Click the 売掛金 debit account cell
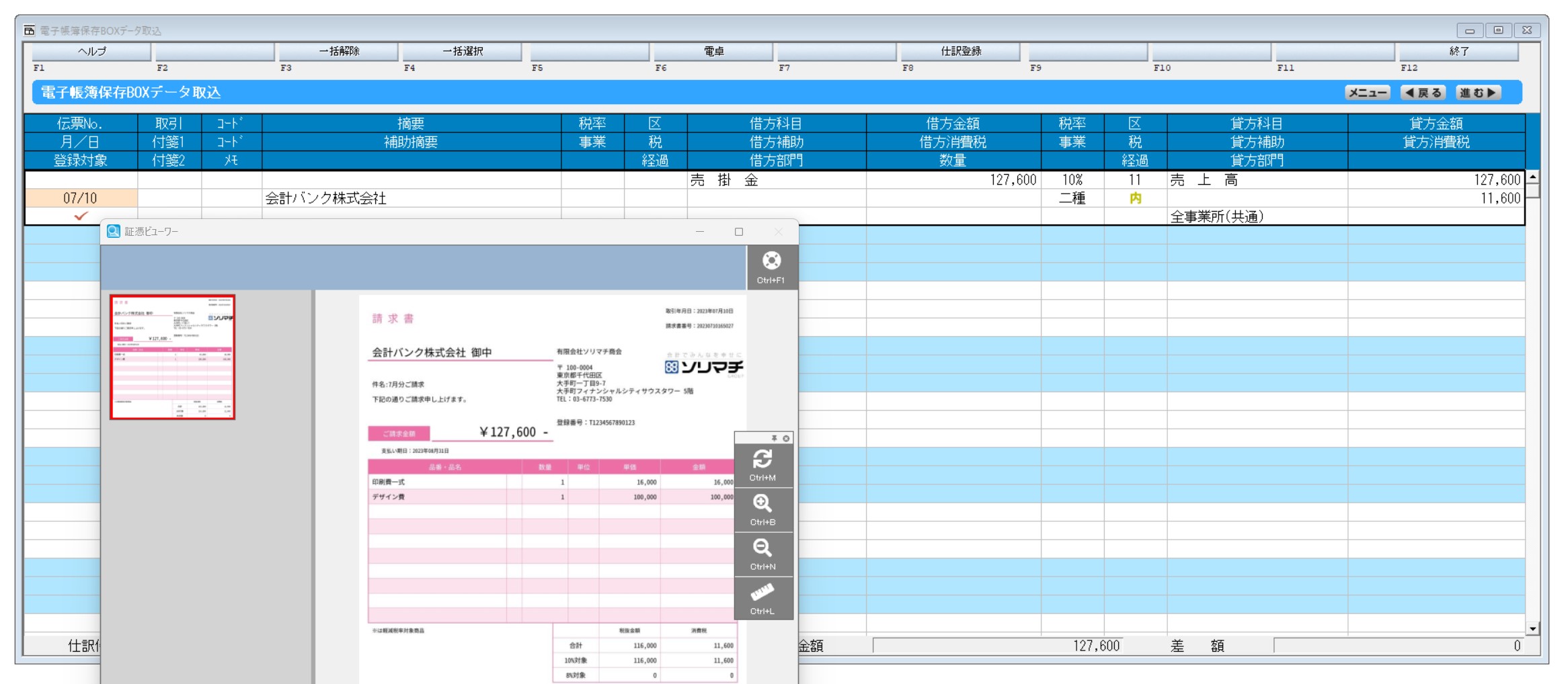This screenshot has width=1568, height=684. pyautogui.click(x=777, y=180)
